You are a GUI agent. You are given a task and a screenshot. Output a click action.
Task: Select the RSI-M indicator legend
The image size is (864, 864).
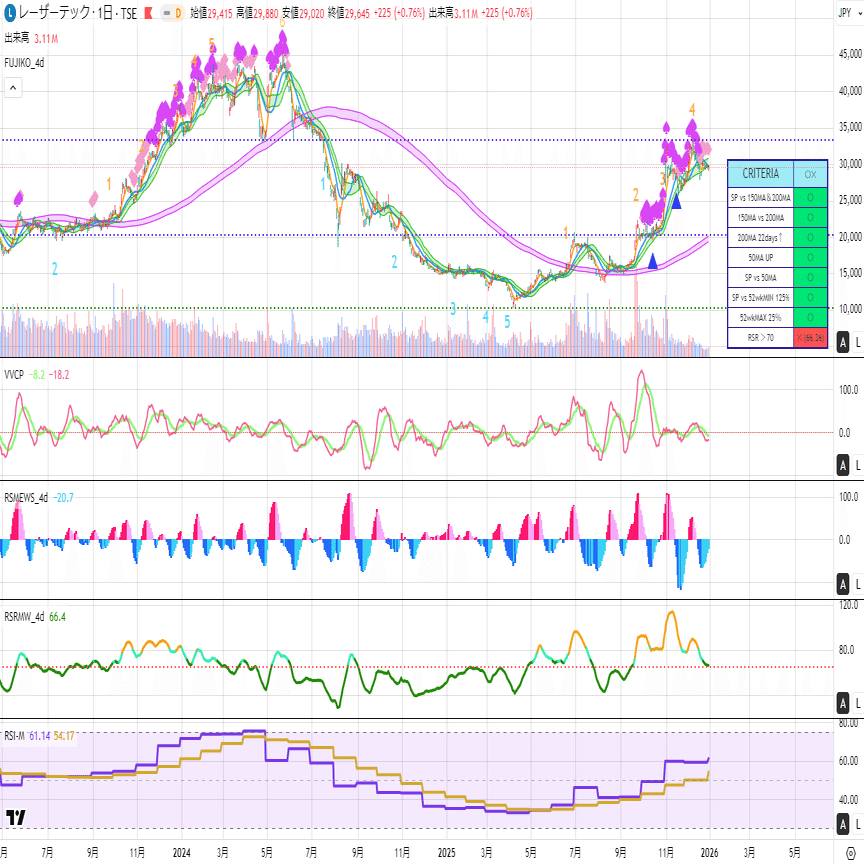pyautogui.click(x=14, y=736)
